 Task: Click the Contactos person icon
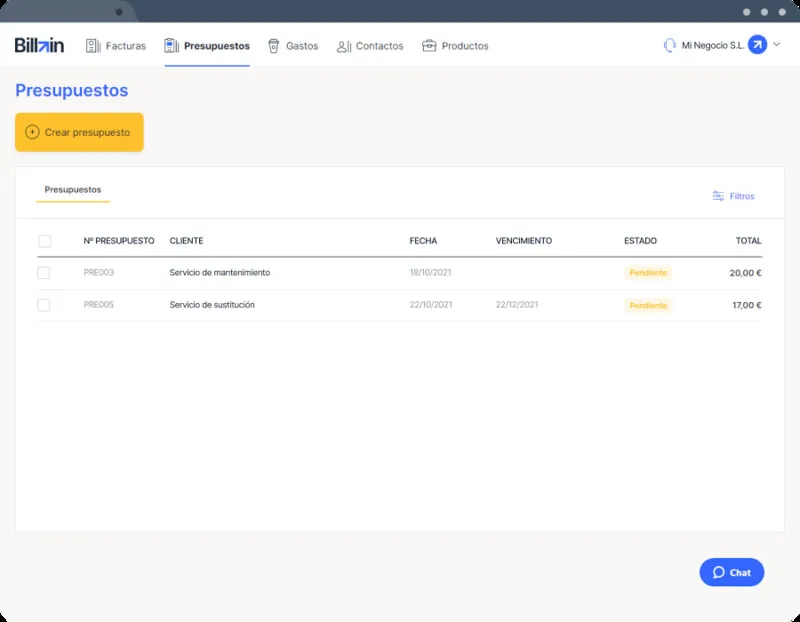tap(343, 46)
